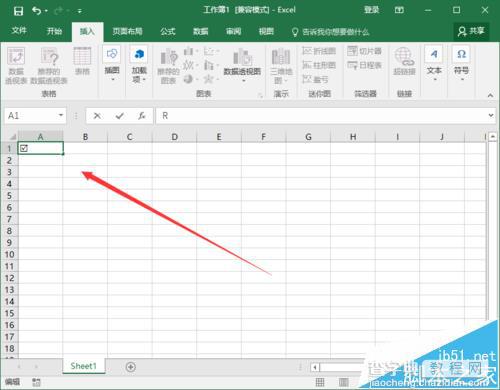Expand the formula bar with its arrow
Viewport: 500px width, 390px height.
coord(491,115)
